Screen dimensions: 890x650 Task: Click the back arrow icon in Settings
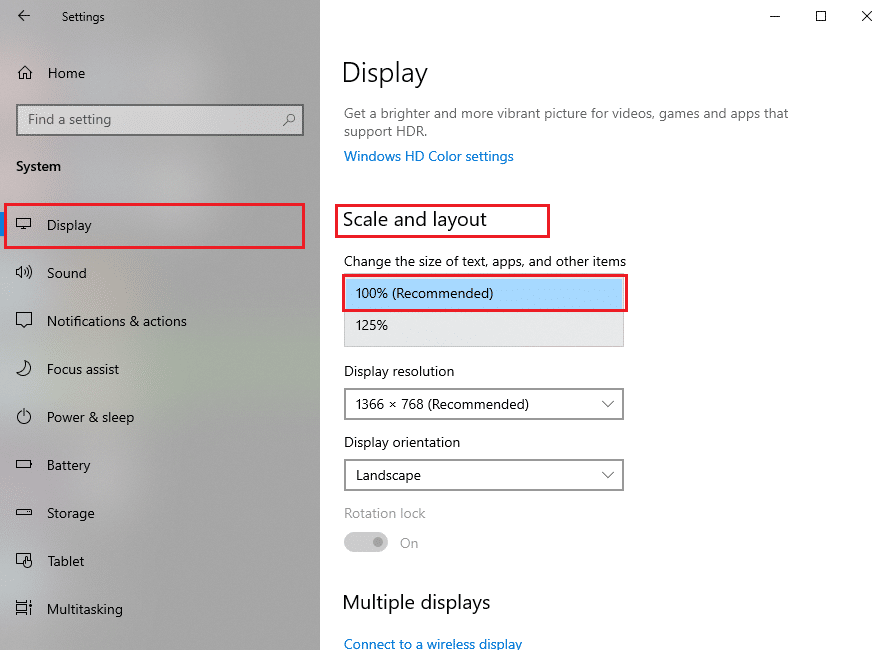tap(24, 16)
